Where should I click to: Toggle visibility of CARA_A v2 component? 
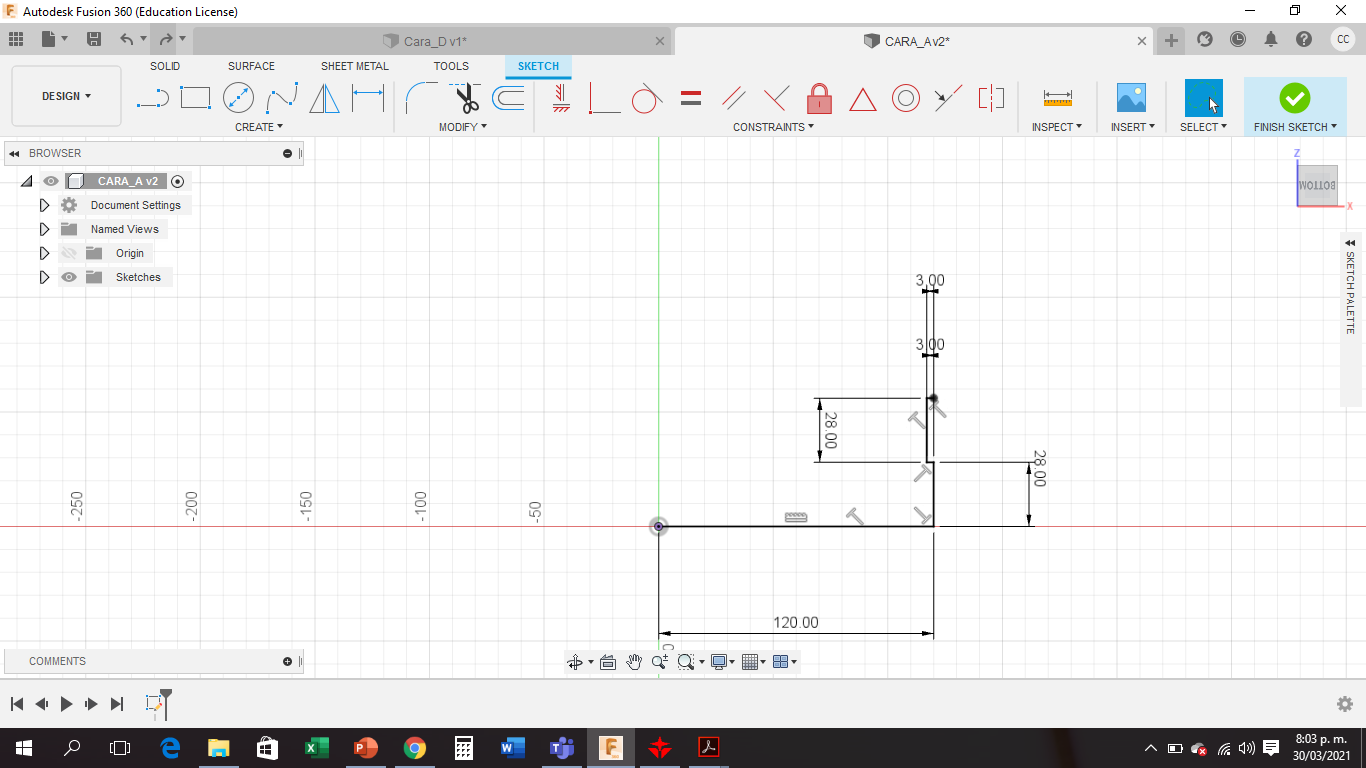click(51, 181)
